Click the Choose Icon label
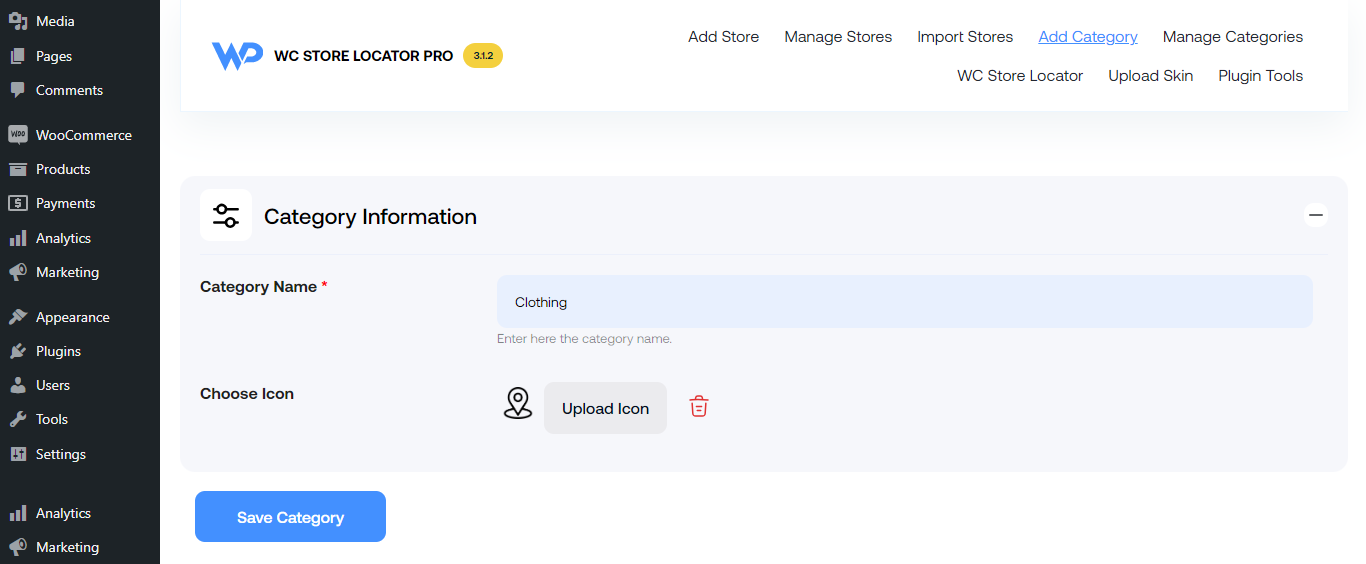This screenshot has height=564, width=1366. point(247,394)
